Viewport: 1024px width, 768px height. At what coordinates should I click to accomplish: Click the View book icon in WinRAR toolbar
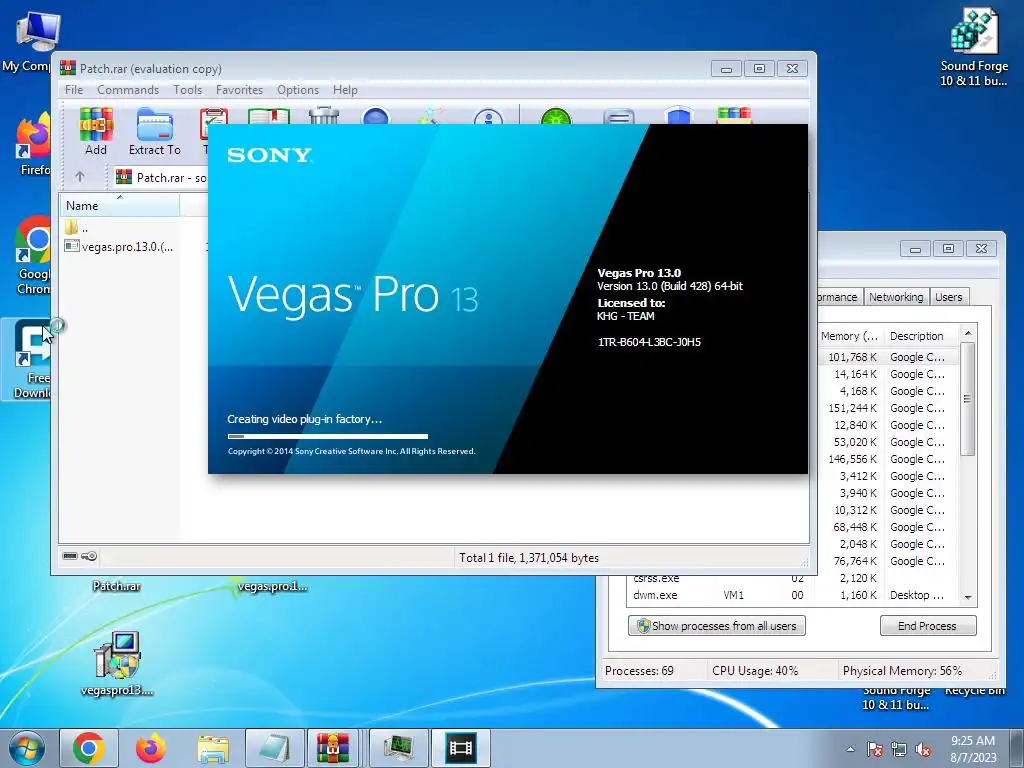pos(268,116)
